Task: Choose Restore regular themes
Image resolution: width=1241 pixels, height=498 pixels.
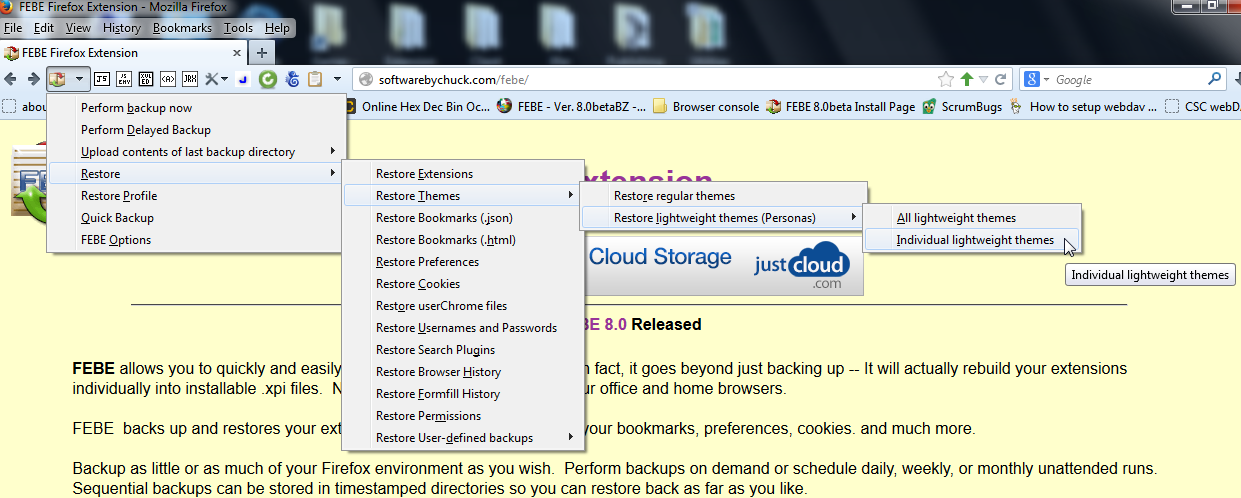Action: point(723,196)
